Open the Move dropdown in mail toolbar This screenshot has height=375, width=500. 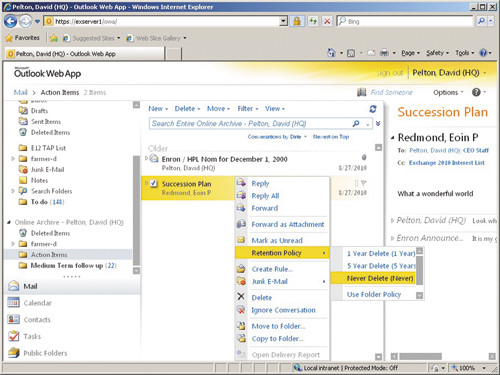[x=218, y=109]
